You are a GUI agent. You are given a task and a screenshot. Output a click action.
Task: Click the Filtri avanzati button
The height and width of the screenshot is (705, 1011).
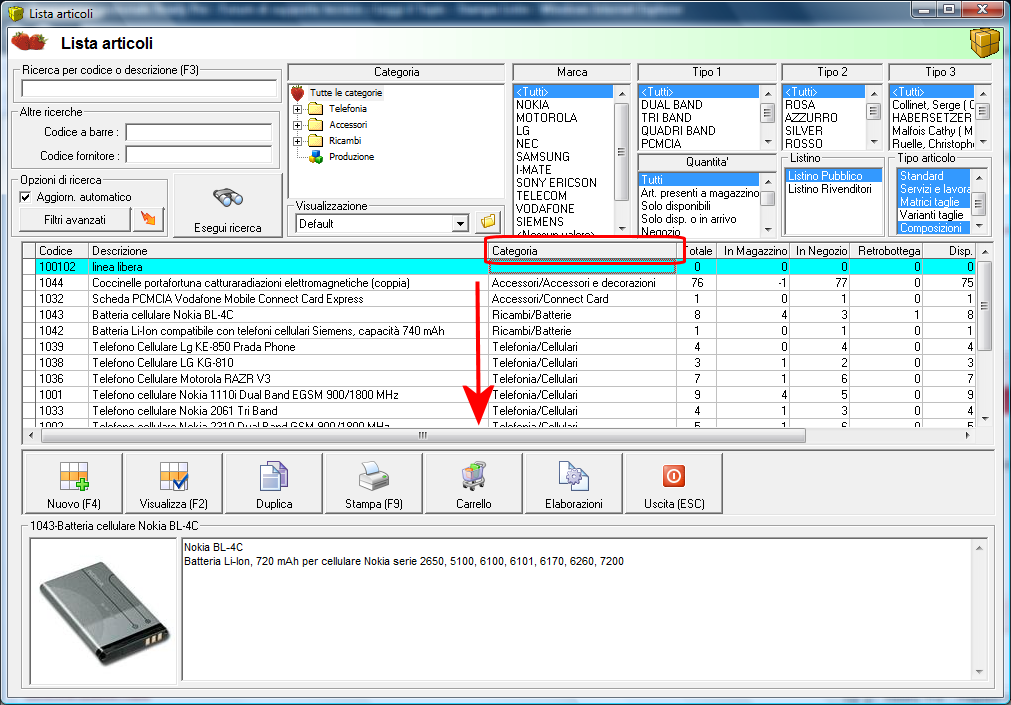[x=75, y=220]
